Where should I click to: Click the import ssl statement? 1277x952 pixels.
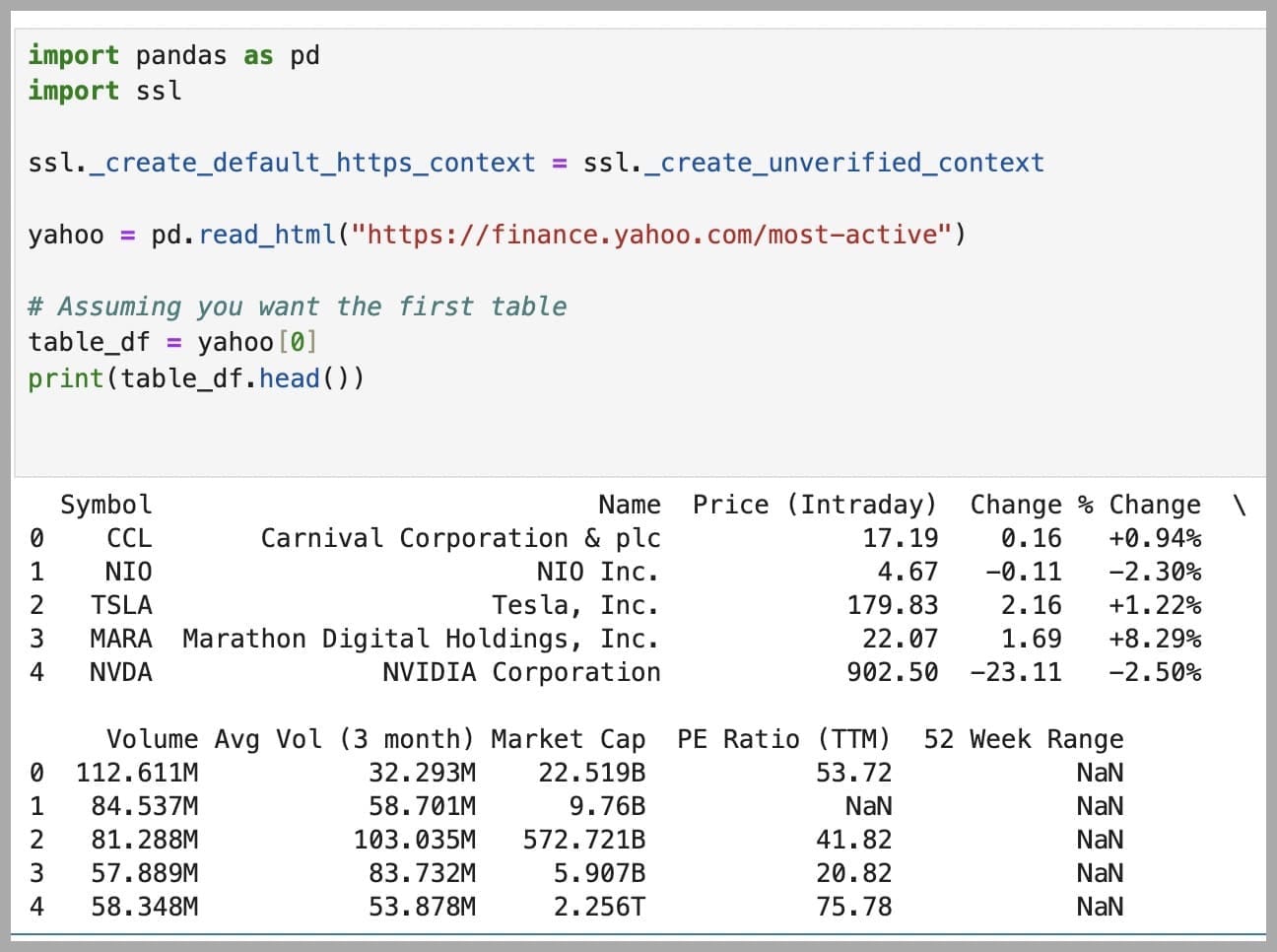point(103,91)
